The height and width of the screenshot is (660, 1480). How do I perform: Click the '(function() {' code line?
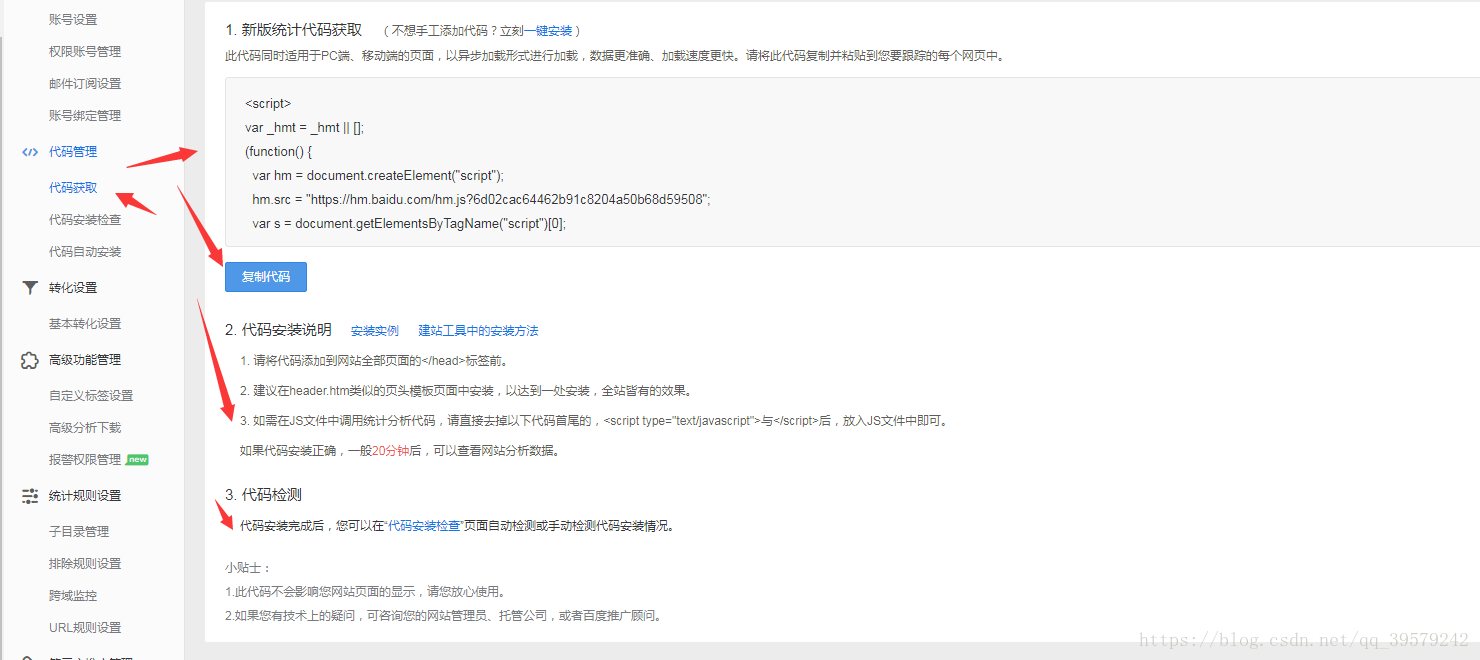[x=279, y=152]
